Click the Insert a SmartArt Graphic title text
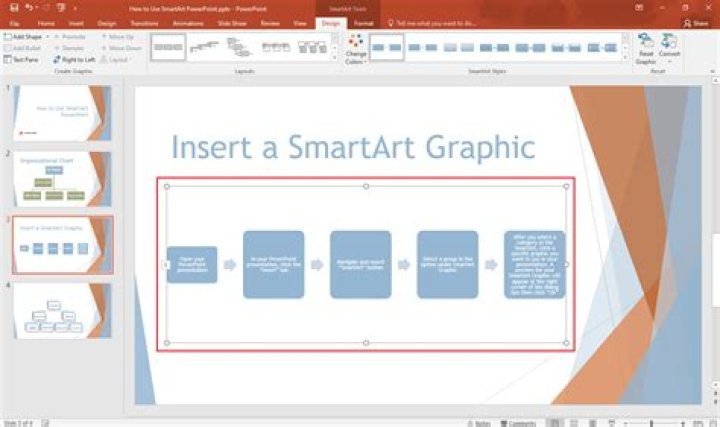The width and height of the screenshot is (720, 427). click(x=353, y=147)
